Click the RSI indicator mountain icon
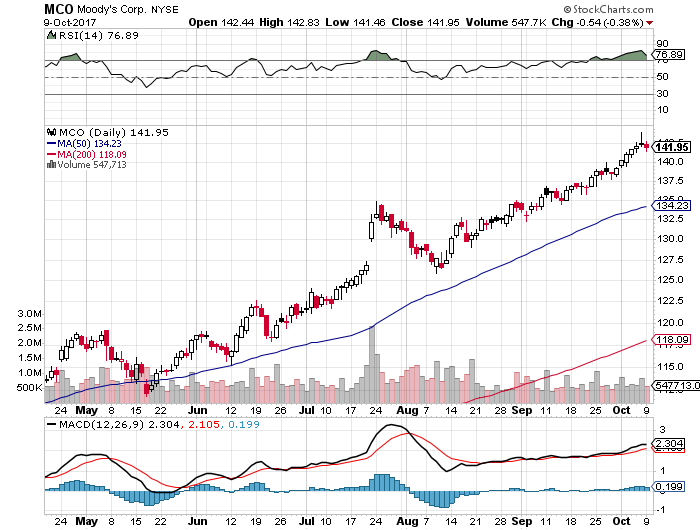Viewport: 700px width, 530px height. pyautogui.click(x=51, y=35)
